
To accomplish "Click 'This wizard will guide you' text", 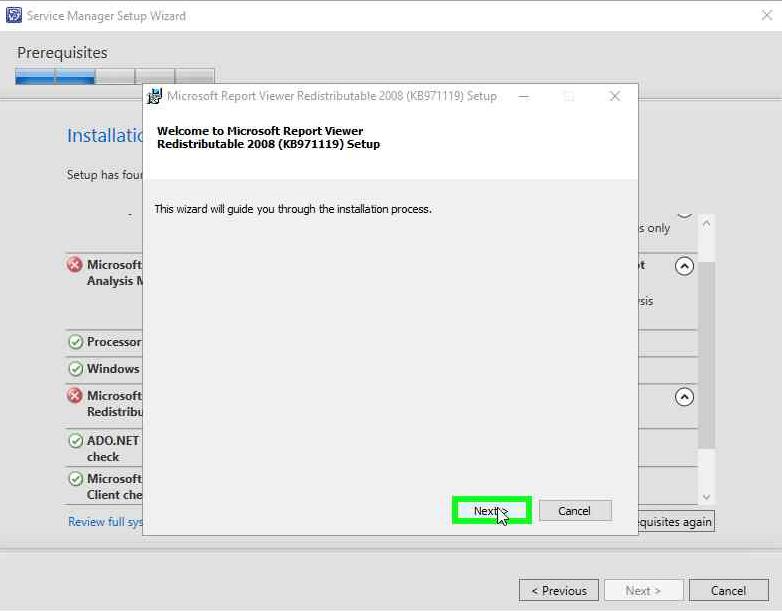I will click(293, 209).
